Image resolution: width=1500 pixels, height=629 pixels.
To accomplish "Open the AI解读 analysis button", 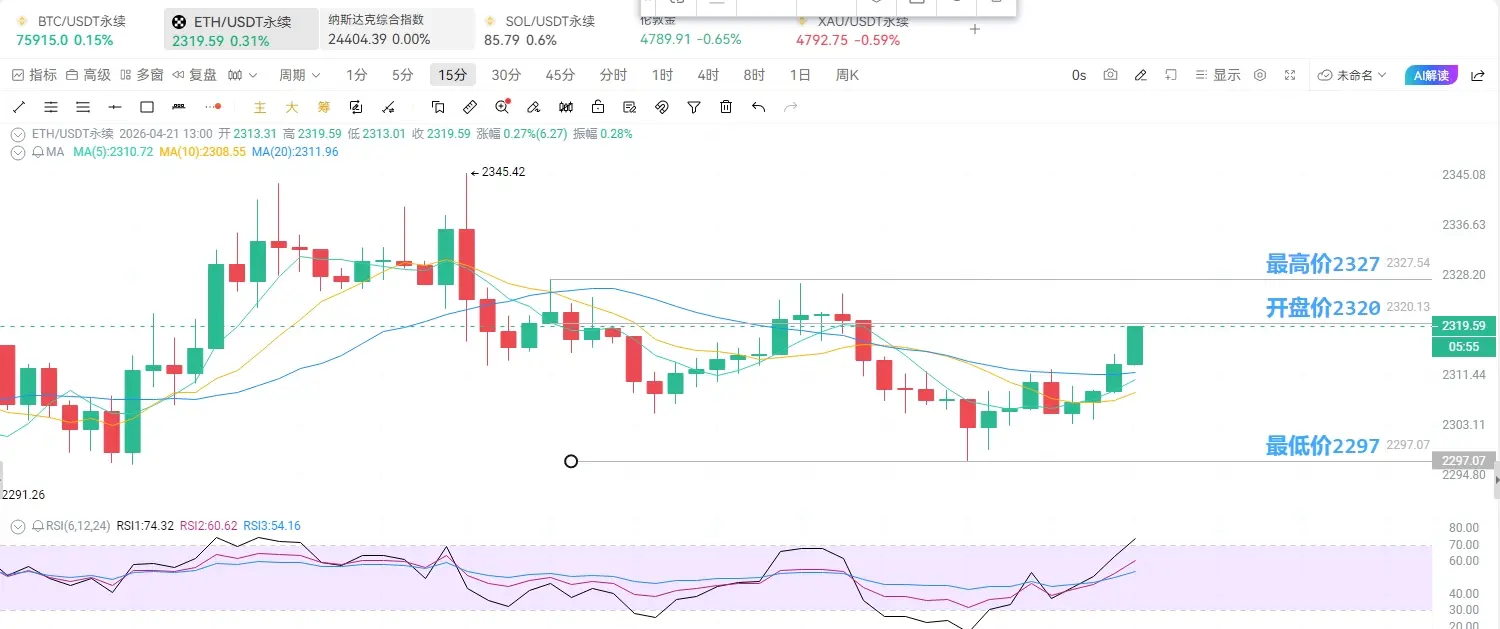I will point(1431,75).
